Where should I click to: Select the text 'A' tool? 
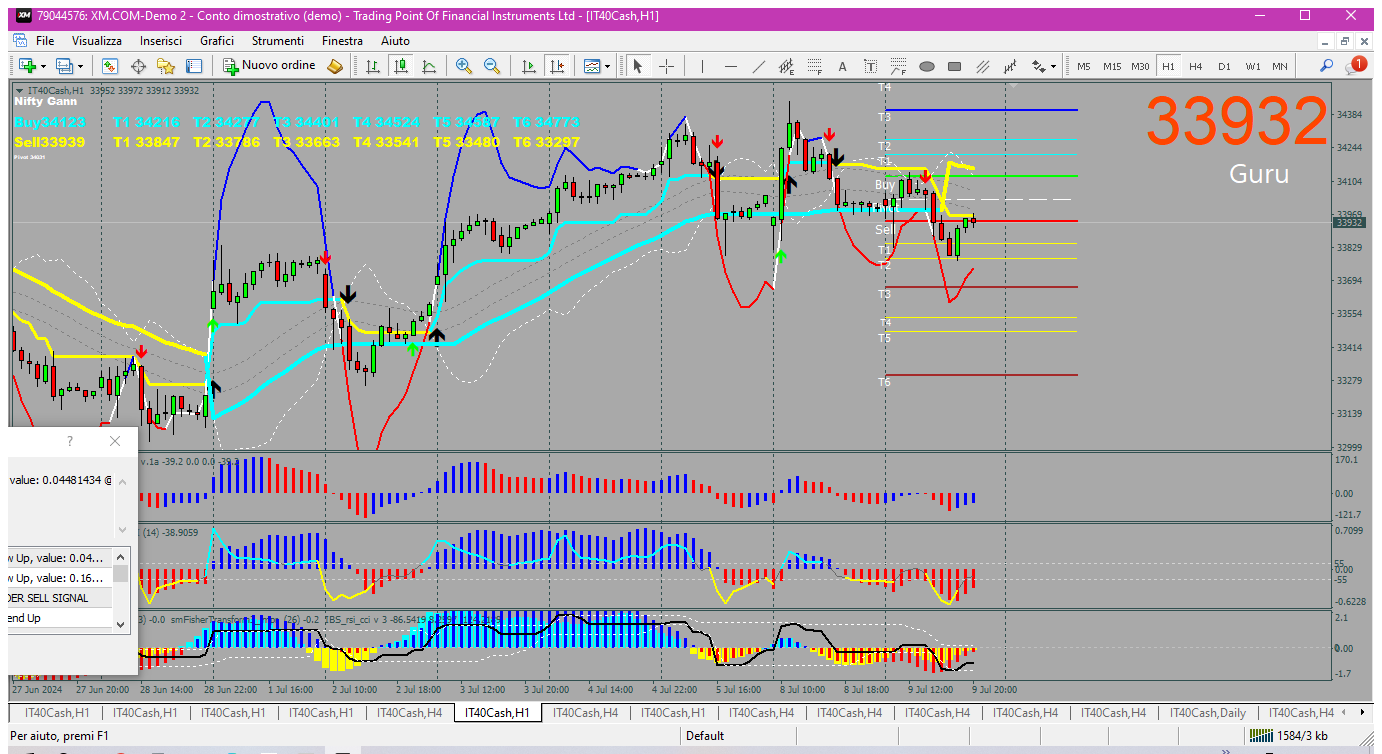[843, 66]
